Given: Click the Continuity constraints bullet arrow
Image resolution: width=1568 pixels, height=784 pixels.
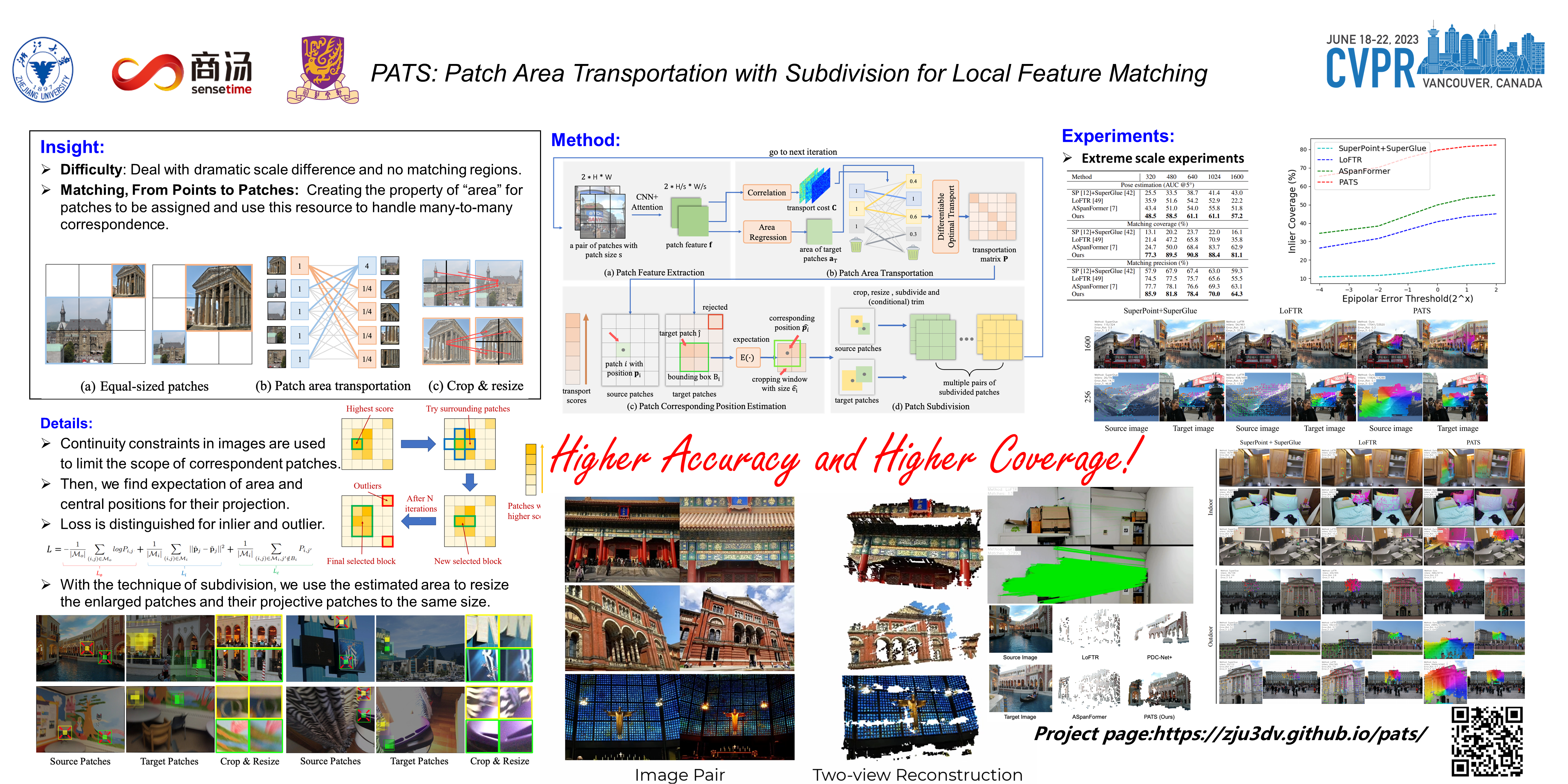Looking at the screenshot, I should [46, 443].
